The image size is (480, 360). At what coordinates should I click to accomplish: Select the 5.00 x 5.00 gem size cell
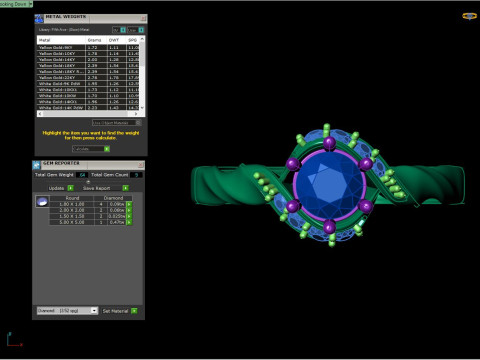click(x=72, y=222)
